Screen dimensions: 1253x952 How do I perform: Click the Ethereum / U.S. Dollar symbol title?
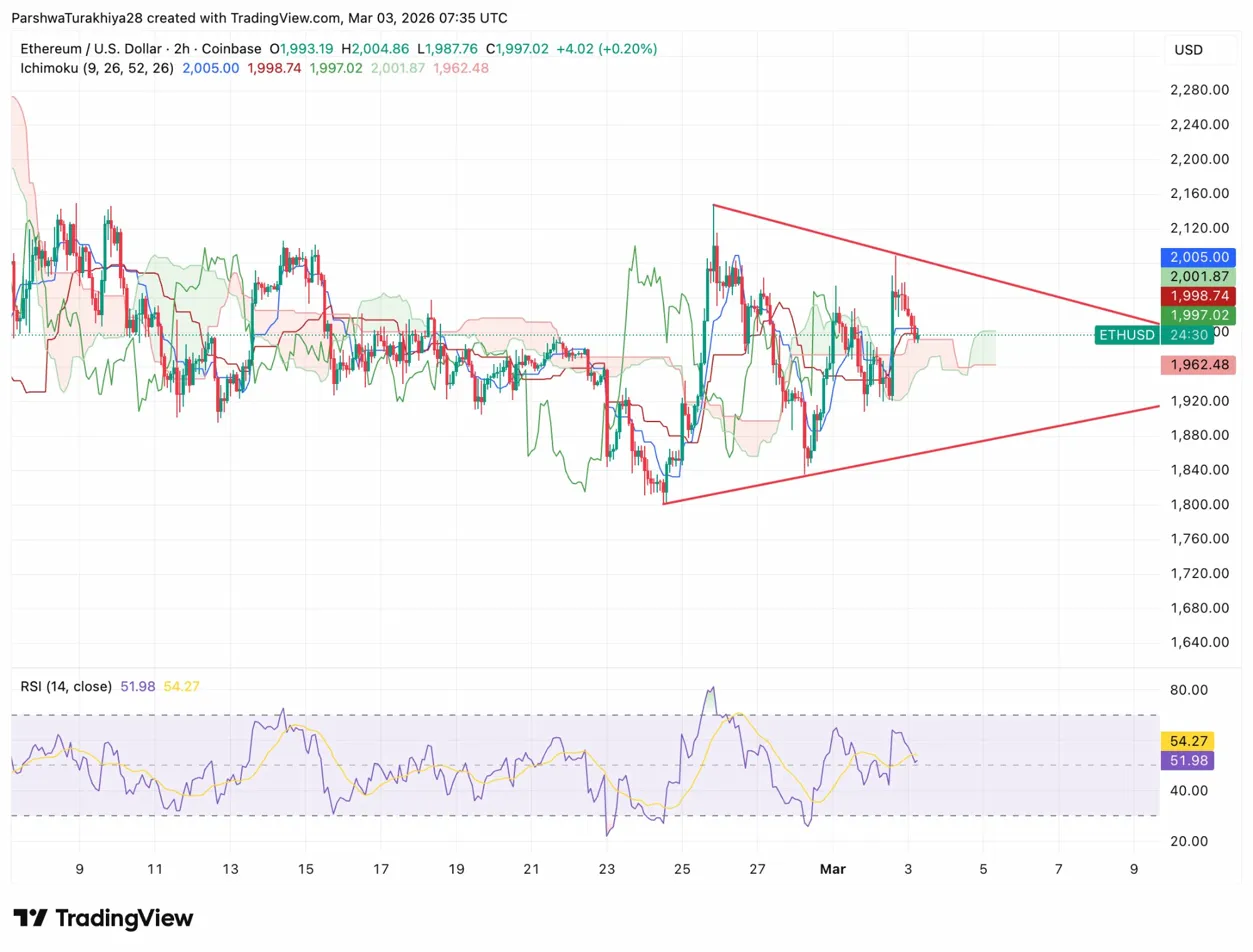coord(92,48)
